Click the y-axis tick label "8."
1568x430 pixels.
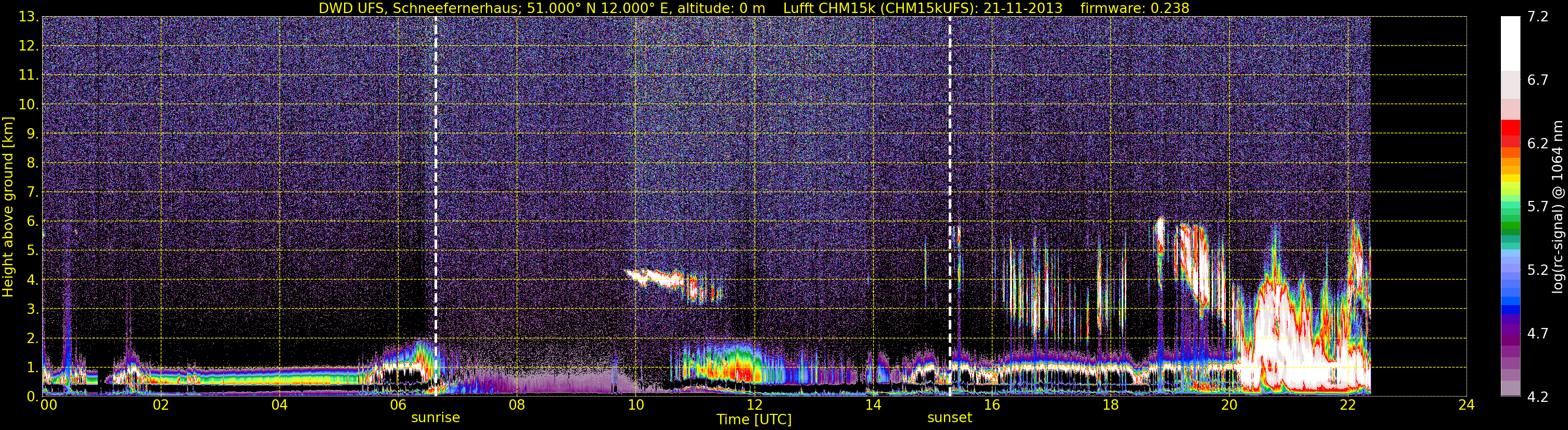click(32, 163)
